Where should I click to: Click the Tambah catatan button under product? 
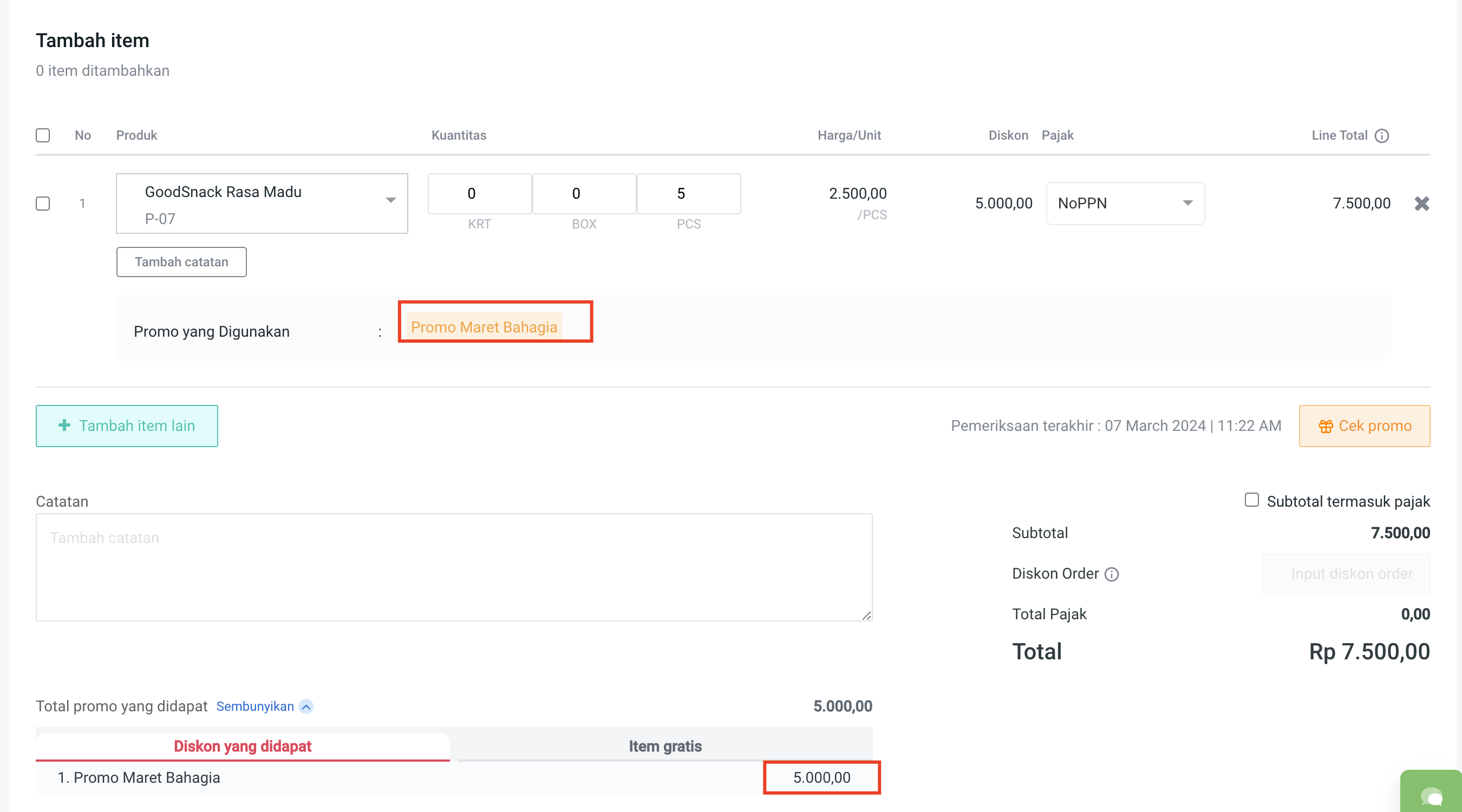[181, 262]
